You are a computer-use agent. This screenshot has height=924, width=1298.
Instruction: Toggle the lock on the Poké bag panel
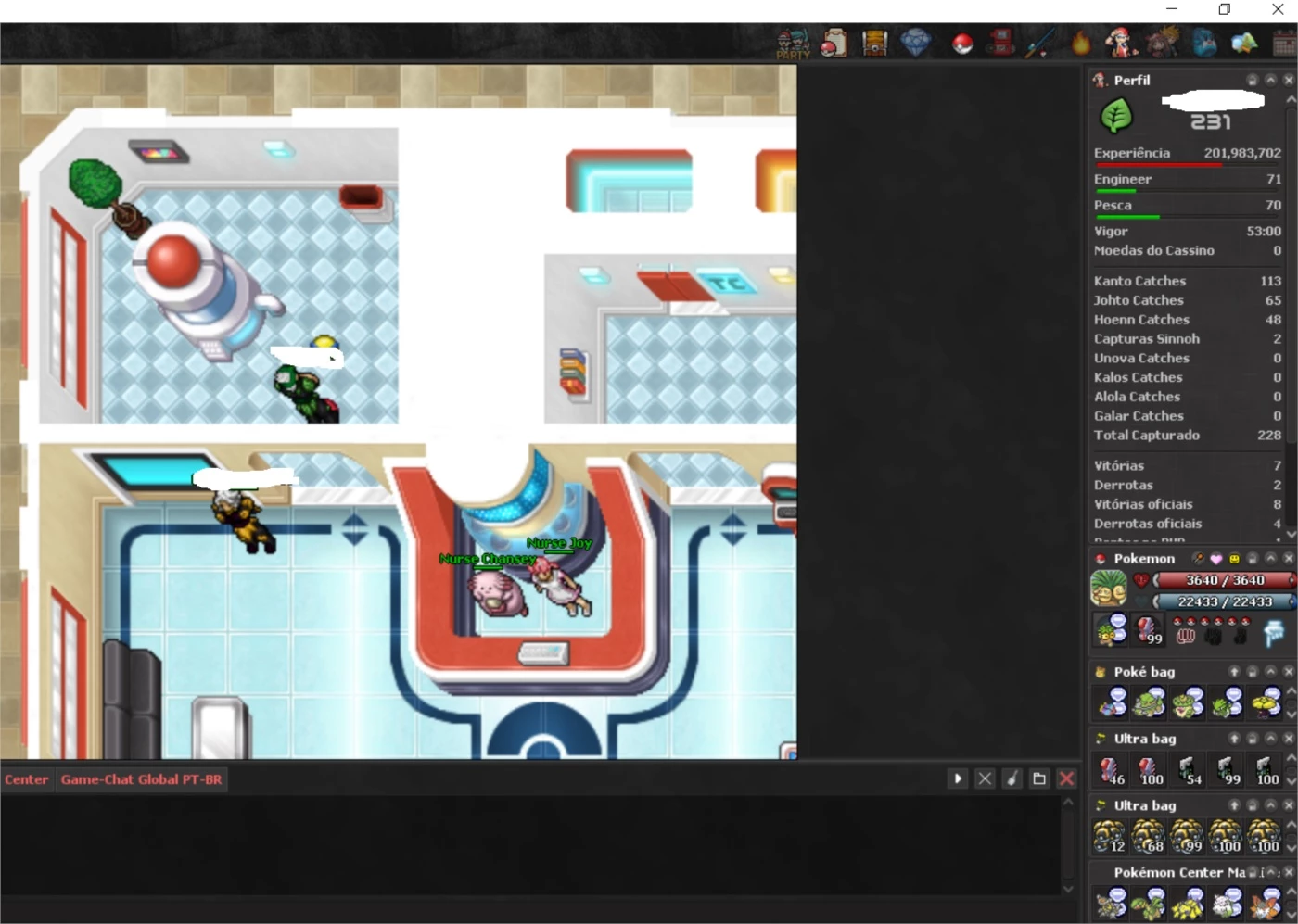point(1253,672)
